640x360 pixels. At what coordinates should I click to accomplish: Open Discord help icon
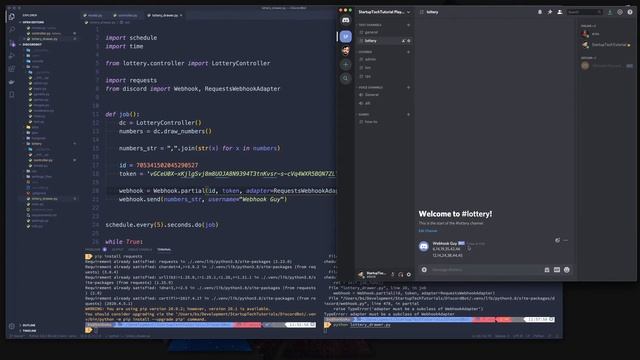coord(630,12)
